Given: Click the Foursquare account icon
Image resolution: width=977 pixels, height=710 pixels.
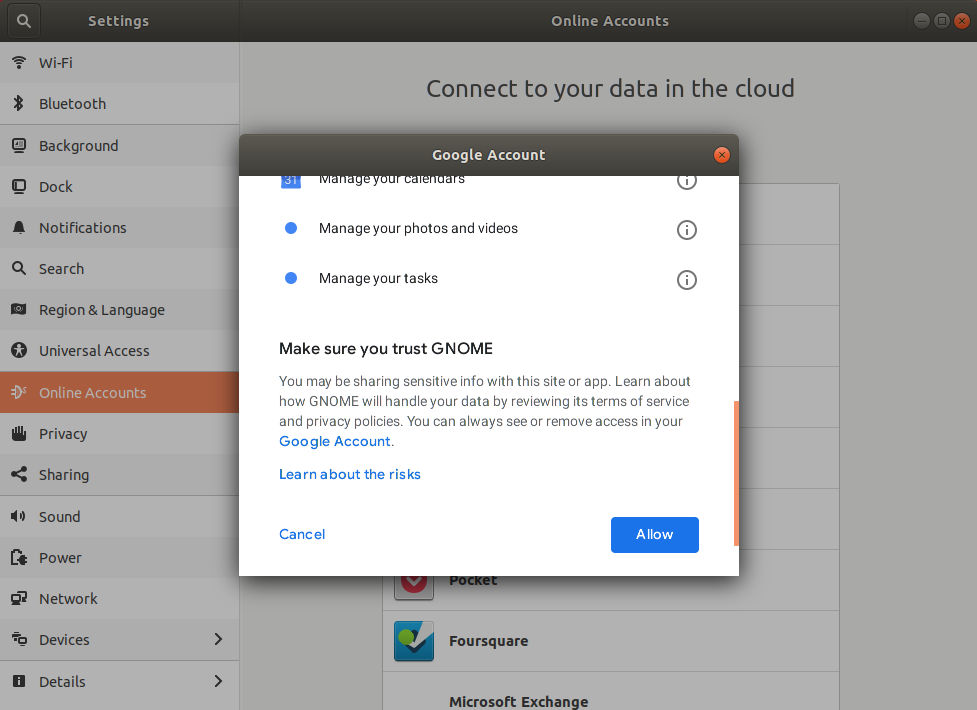Looking at the screenshot, I should (413, 641).
